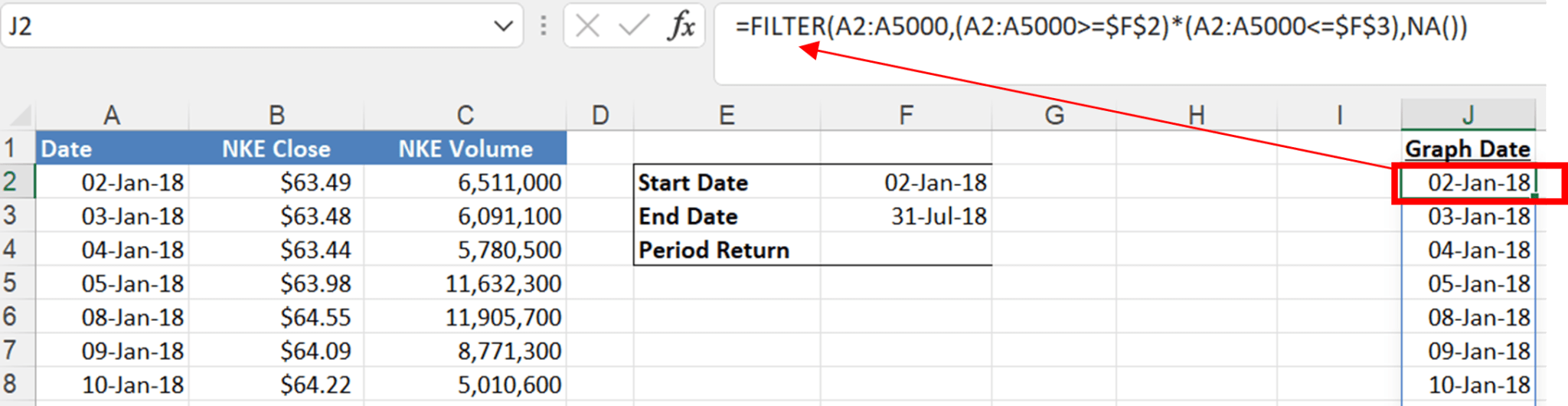The image size is (1568, 406).
Task: Click the NKE Close header cell
Action: click(276, 149)
